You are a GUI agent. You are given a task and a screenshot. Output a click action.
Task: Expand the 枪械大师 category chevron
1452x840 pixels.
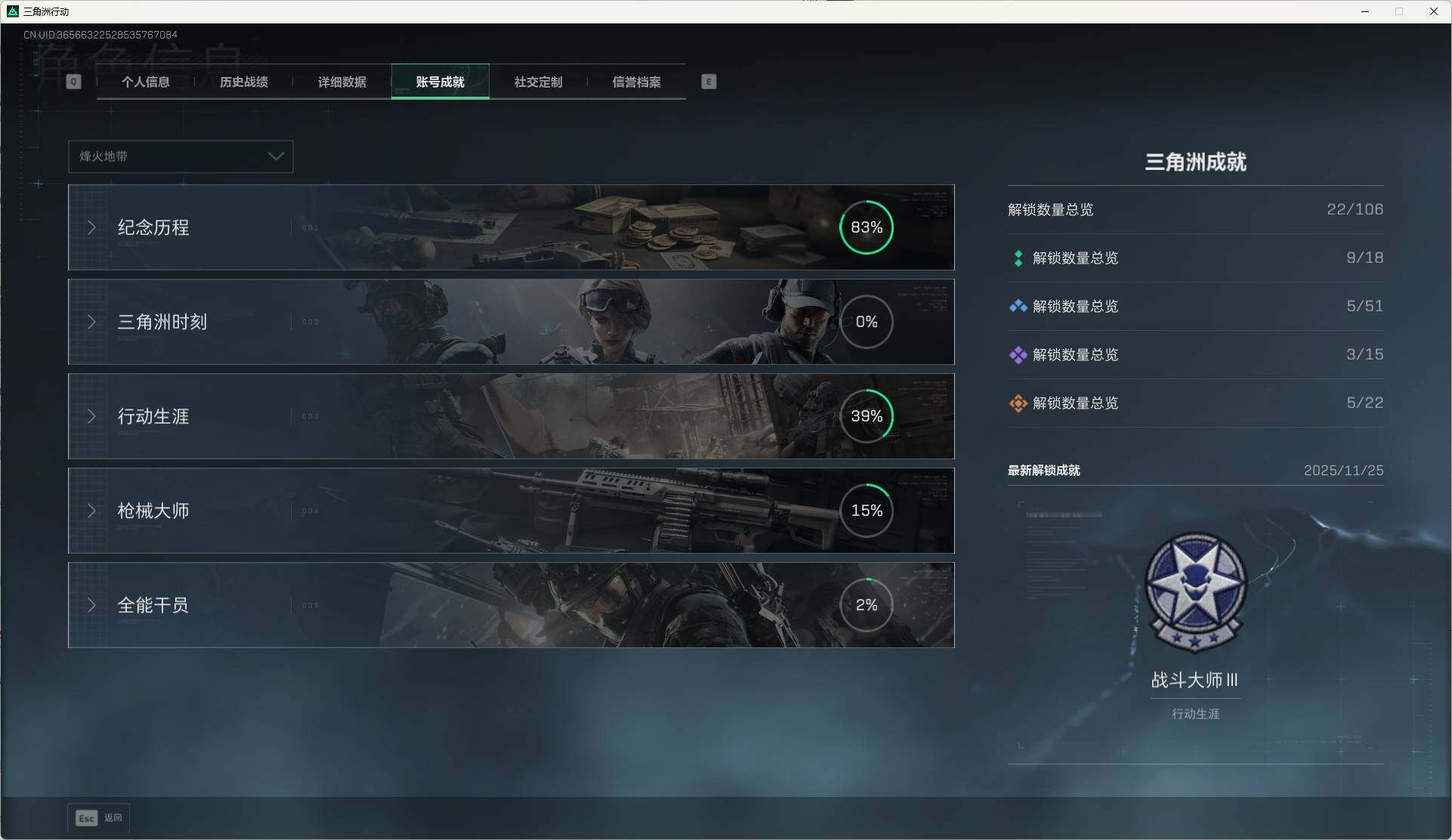91,511
